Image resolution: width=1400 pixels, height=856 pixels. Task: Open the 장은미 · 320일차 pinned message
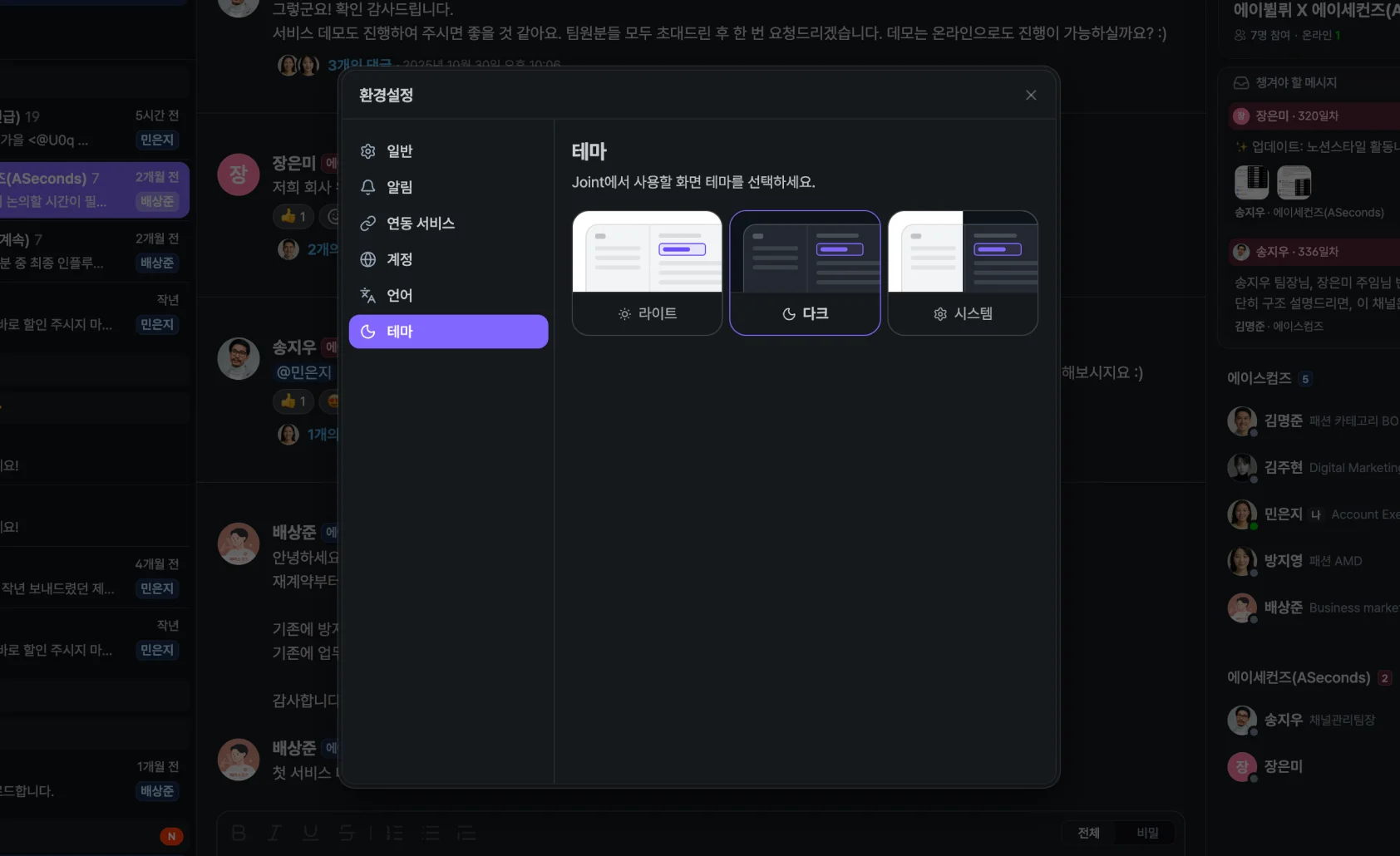(x=1314, y=116)
